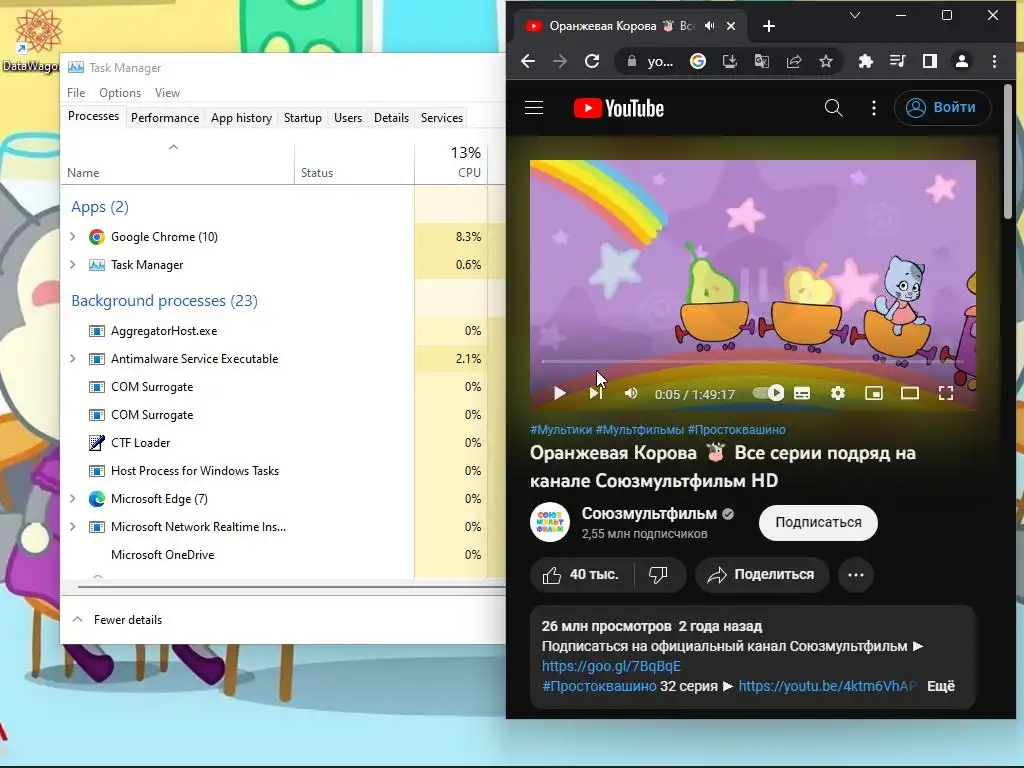
Task: Toggle subtitles in the video player
Action: tap(802, 393)
